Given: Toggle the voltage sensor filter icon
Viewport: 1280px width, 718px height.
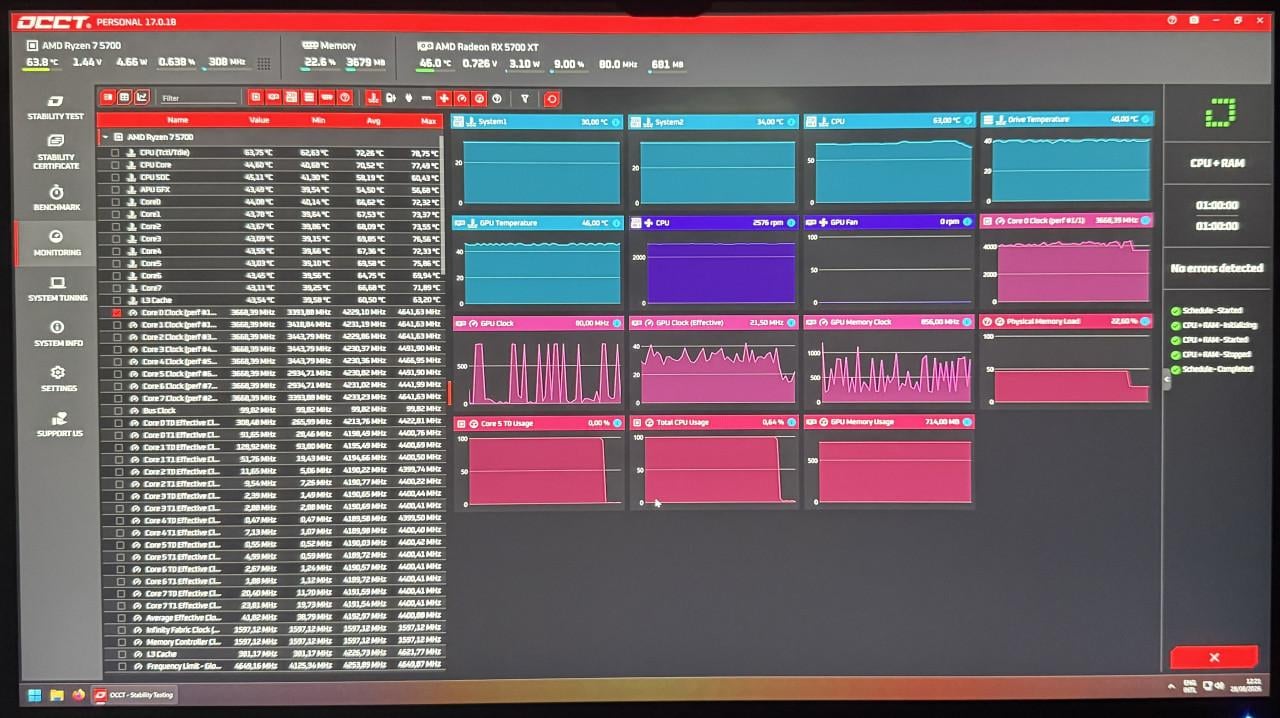Looking at the screenshot, I should pos(391,98).
